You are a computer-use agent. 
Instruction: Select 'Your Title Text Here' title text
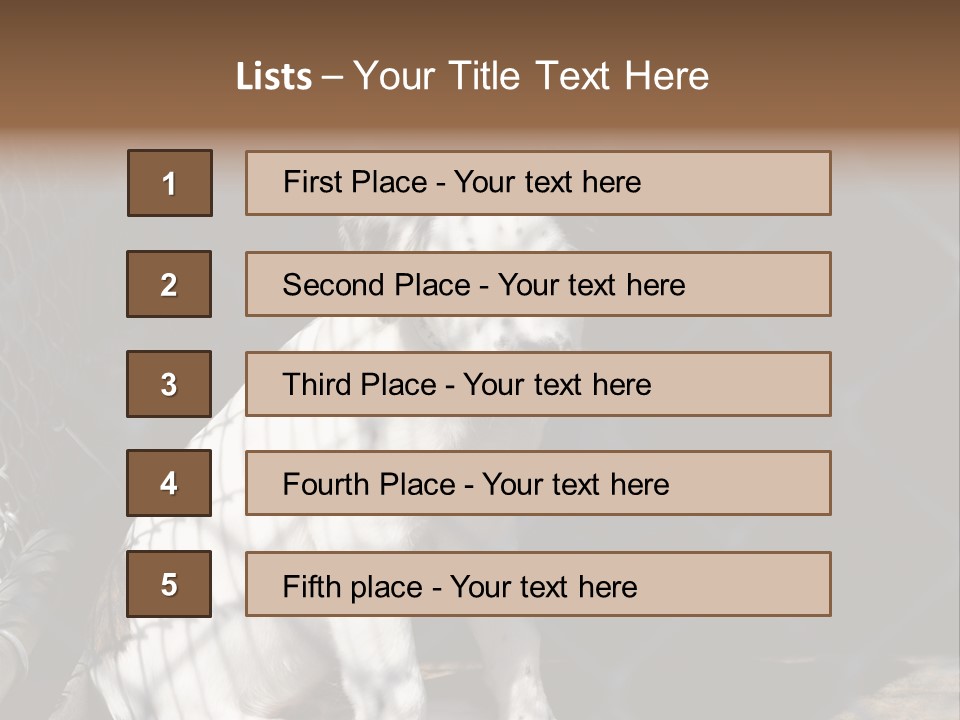tap(531, 76)
